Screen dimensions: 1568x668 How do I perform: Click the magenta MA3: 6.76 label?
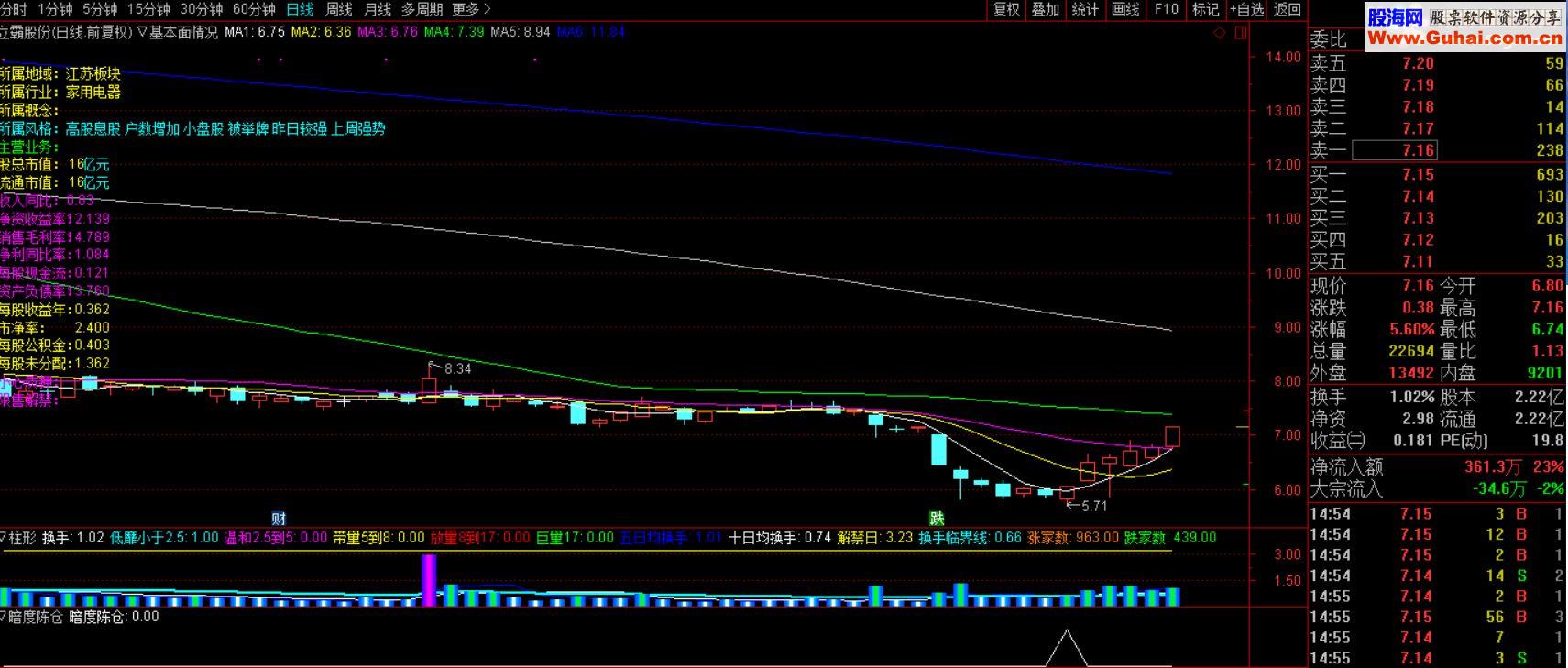tap(388, 32)
